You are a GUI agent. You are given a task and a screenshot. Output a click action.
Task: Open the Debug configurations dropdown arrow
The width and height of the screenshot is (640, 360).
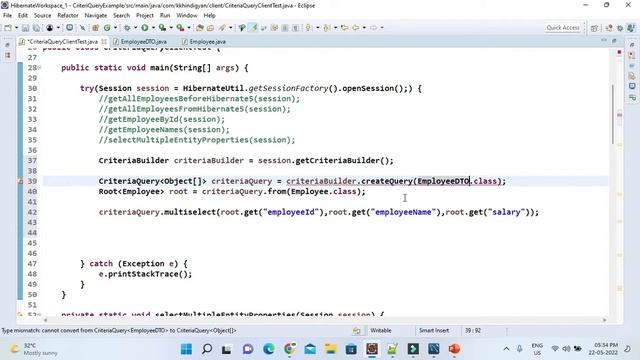pos(135,28)
